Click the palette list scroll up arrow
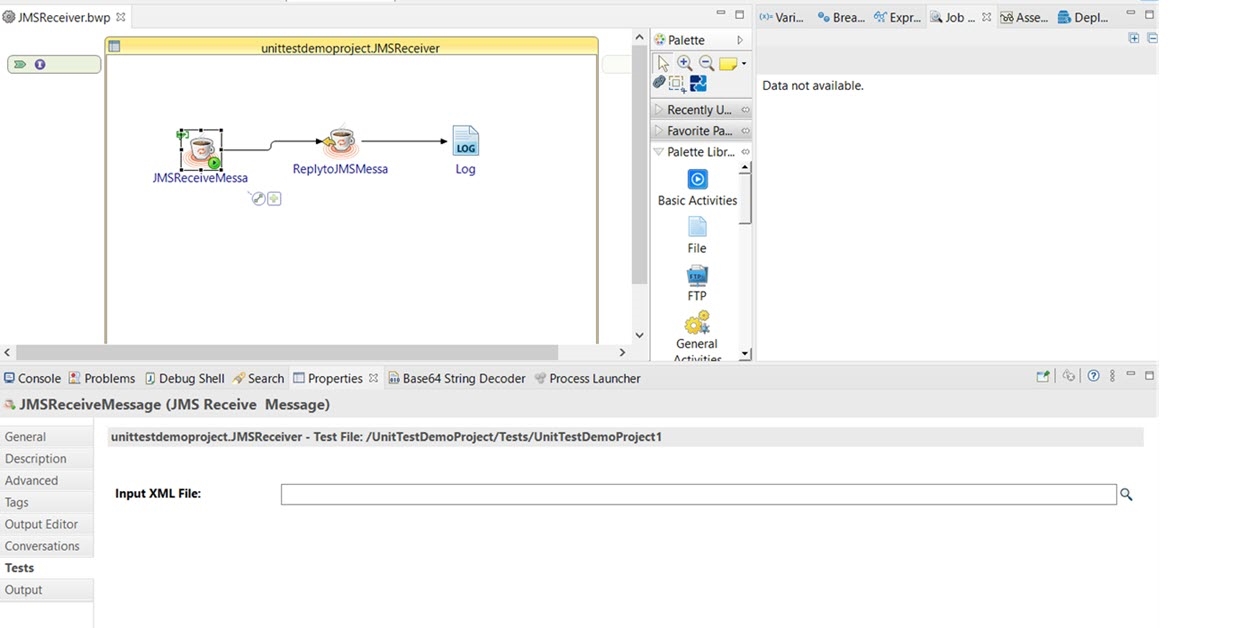The height and width of the screenshot is (628, 1237). point(745,168)
